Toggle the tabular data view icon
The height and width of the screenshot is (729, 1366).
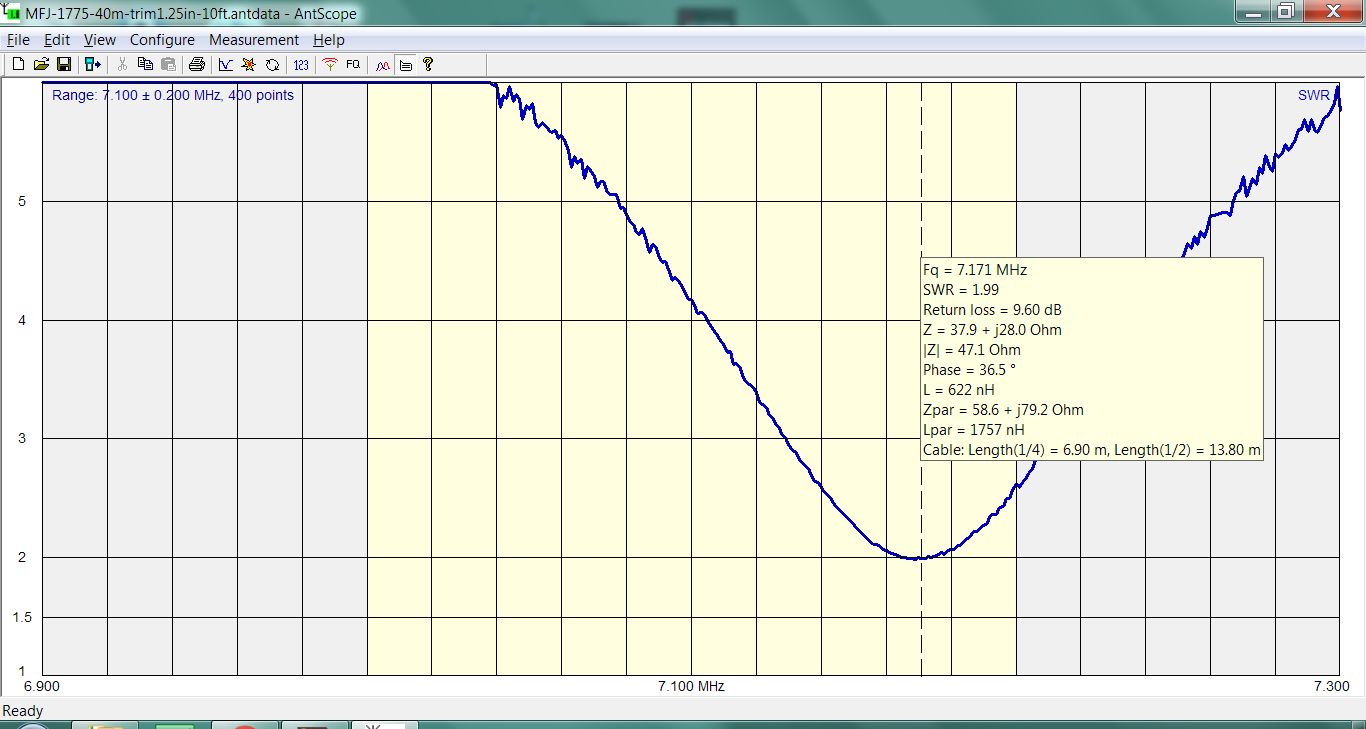406,64
